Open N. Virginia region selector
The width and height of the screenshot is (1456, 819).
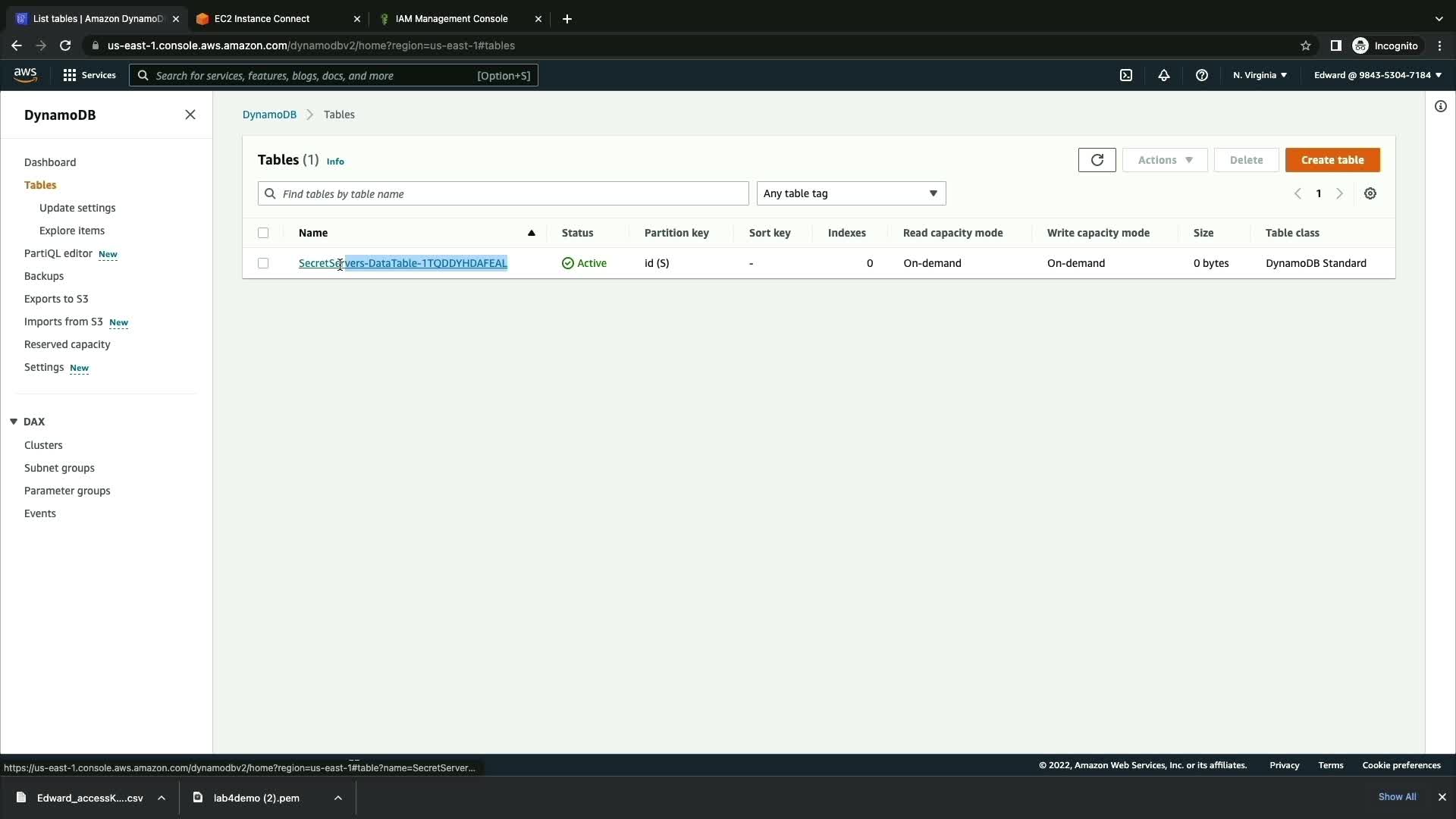click(1259, 75)
